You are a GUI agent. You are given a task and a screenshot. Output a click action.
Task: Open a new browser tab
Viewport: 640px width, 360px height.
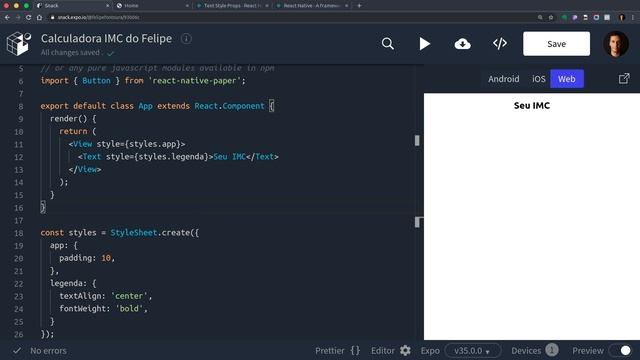(359, 6)
